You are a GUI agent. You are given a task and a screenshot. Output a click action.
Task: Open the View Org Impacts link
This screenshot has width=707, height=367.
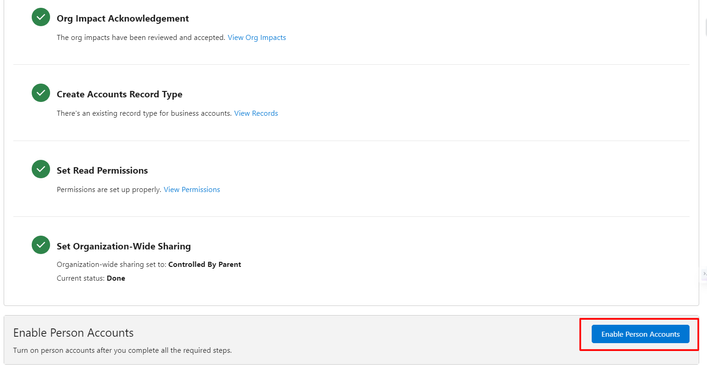point(257,37)
